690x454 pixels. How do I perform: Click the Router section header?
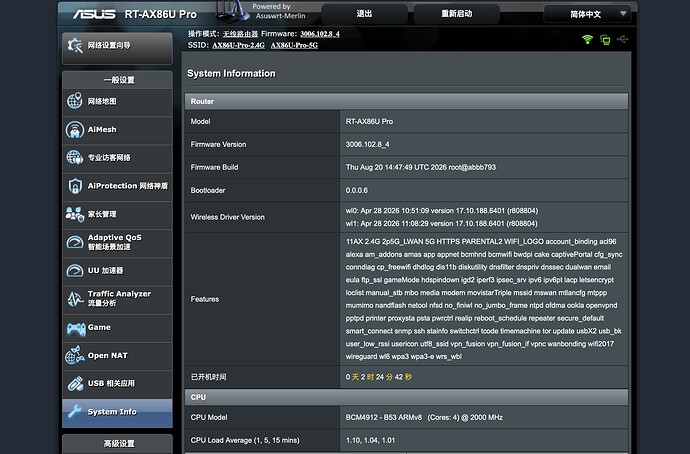(406, 101)
